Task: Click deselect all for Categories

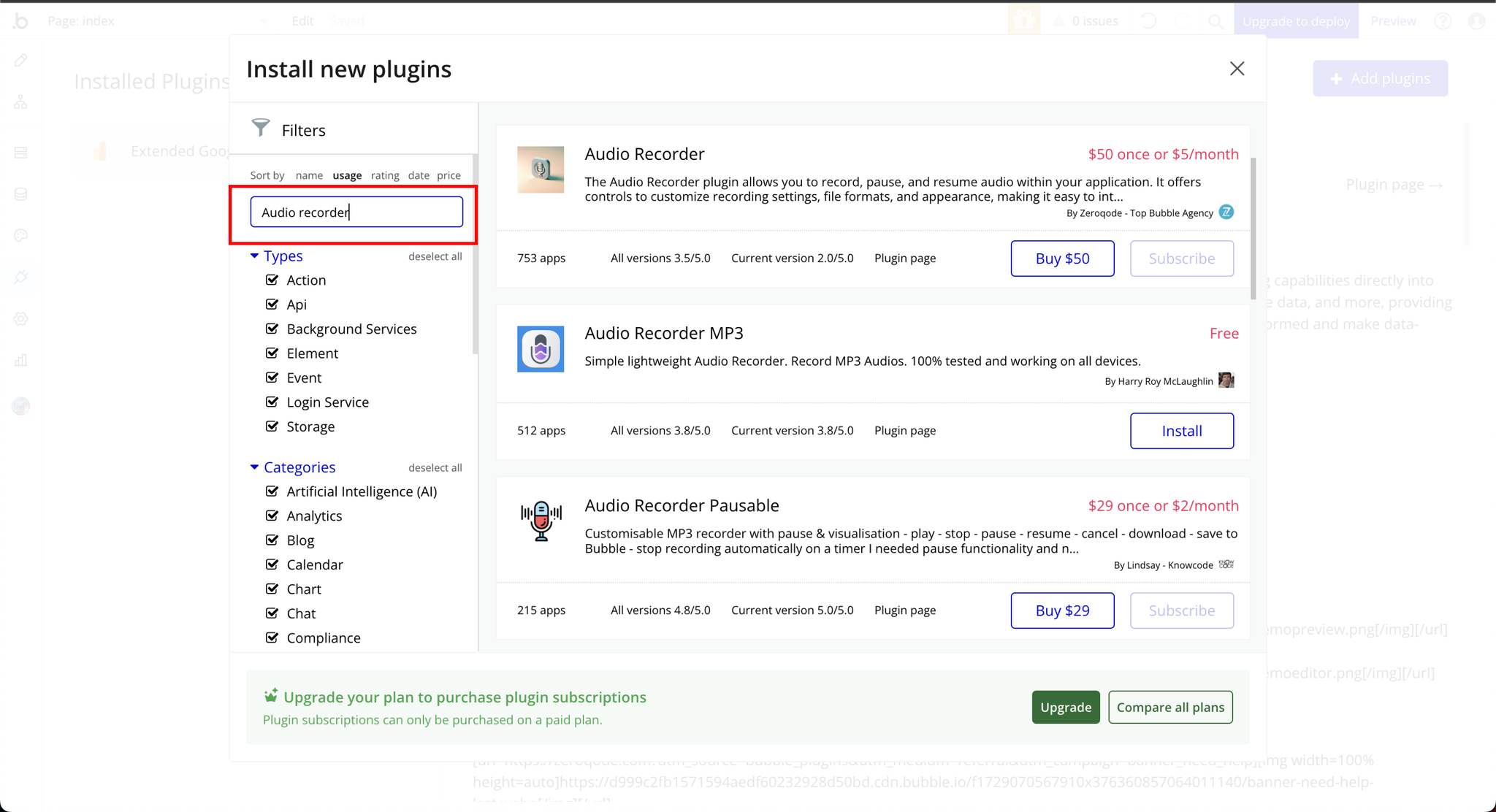Action: (x=435, y=467)
